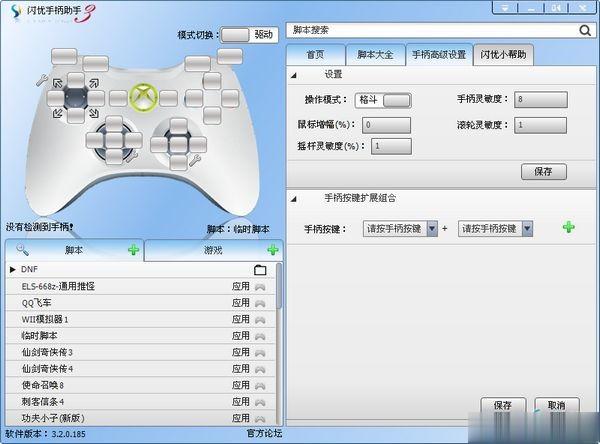The height and width of the screenshot is (444, 600).
Task: Click the script list vertical scrollbar
Action: (279, 286)
